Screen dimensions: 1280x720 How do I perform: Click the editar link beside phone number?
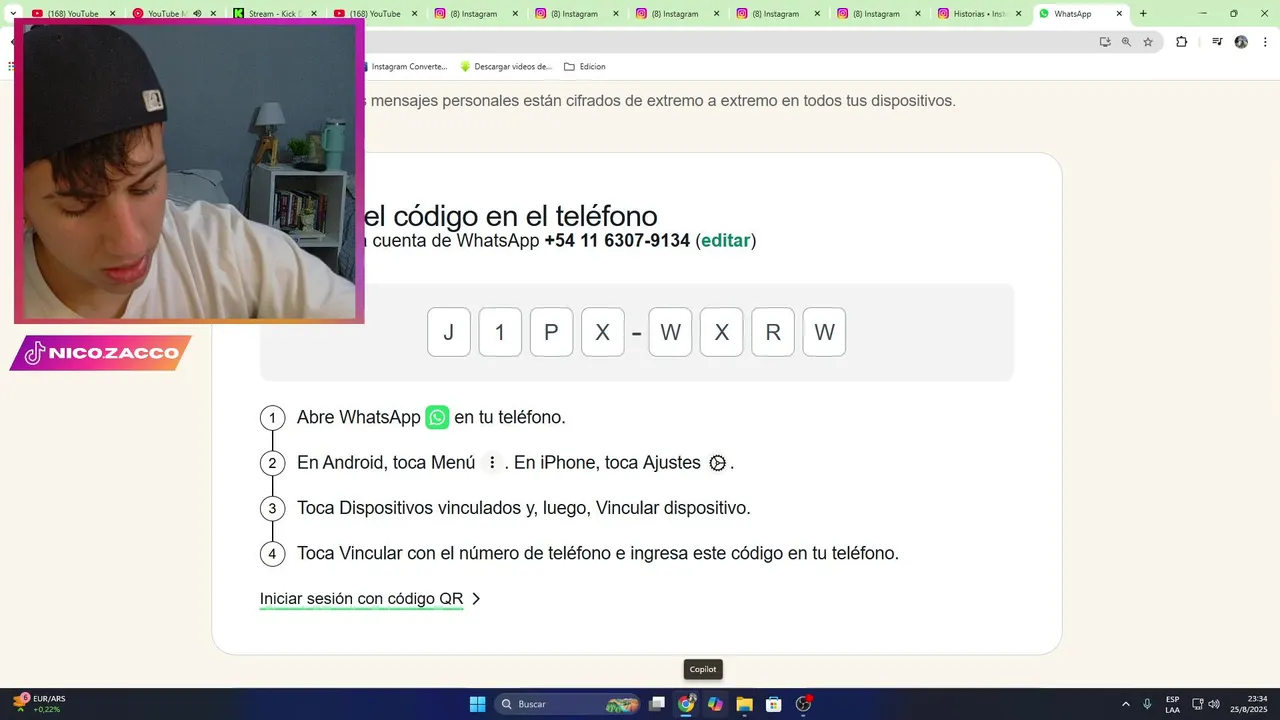point(726,241)
